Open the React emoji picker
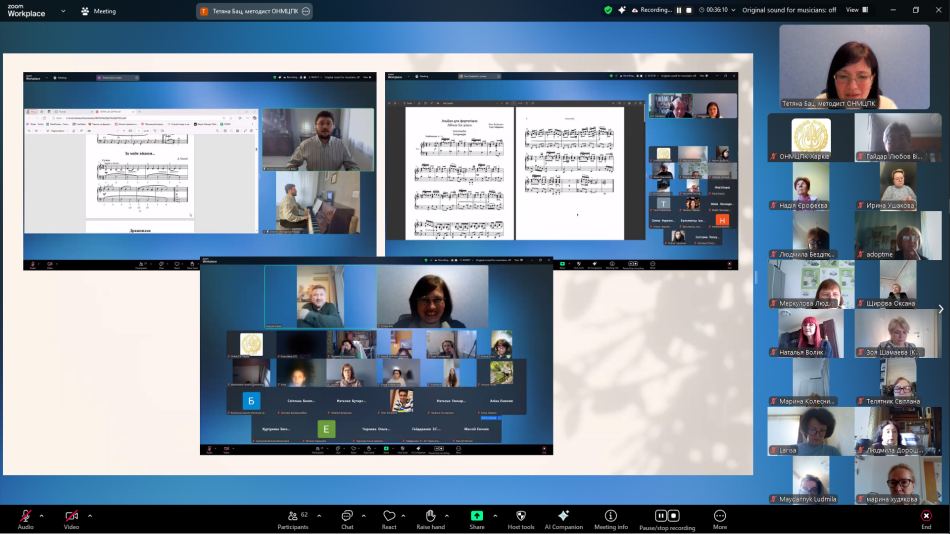 point(389,519)
